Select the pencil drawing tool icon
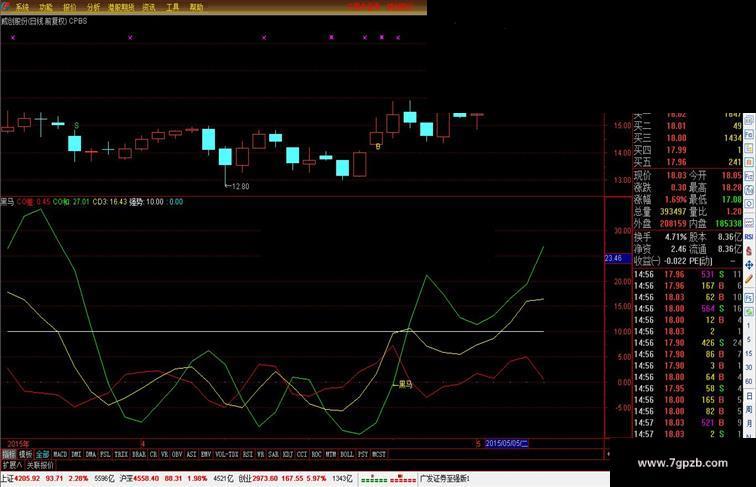756x487 pixels. pyautogui.click(x=749, y=278)
